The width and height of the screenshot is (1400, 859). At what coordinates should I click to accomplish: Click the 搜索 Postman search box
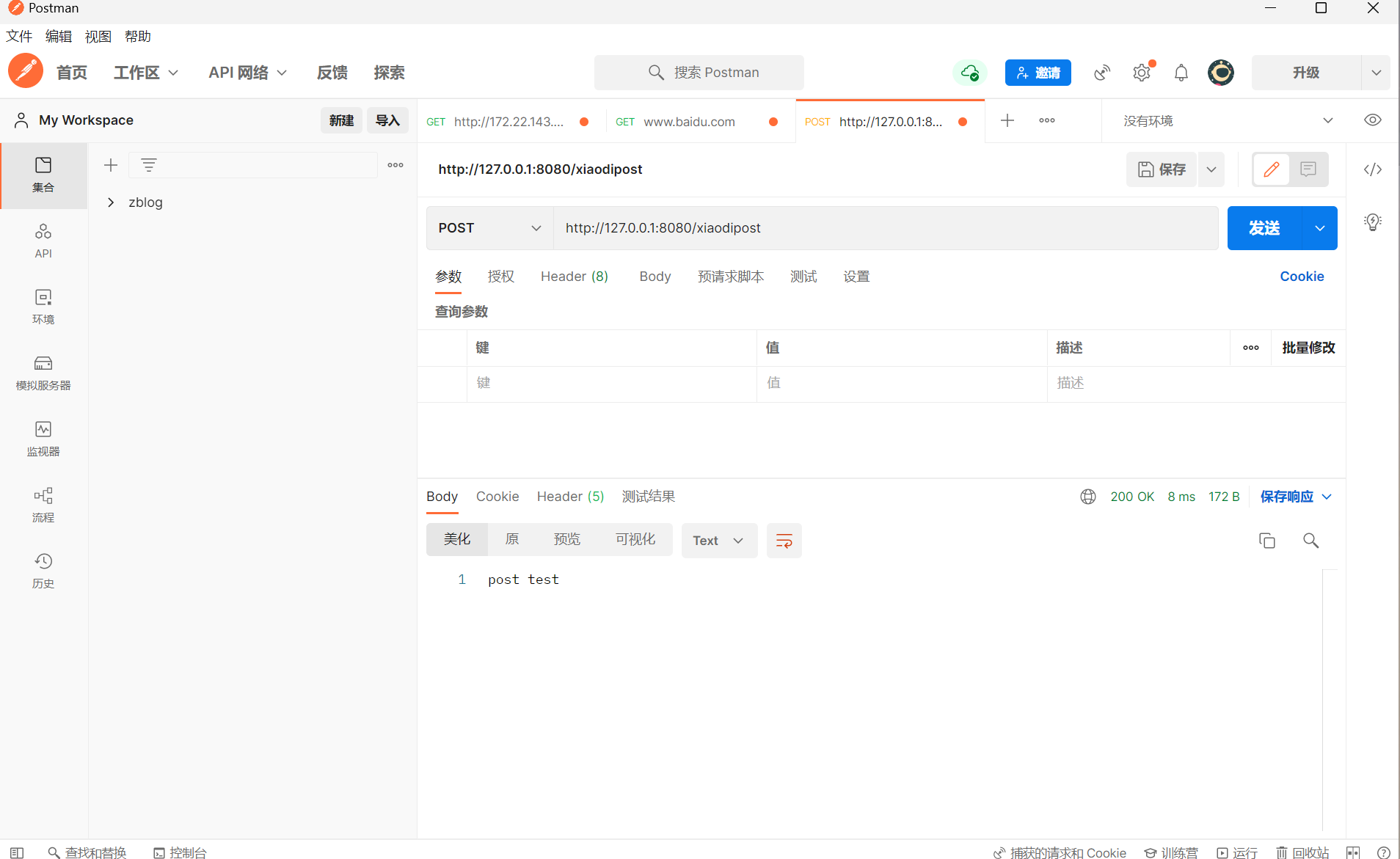(699, 73)
